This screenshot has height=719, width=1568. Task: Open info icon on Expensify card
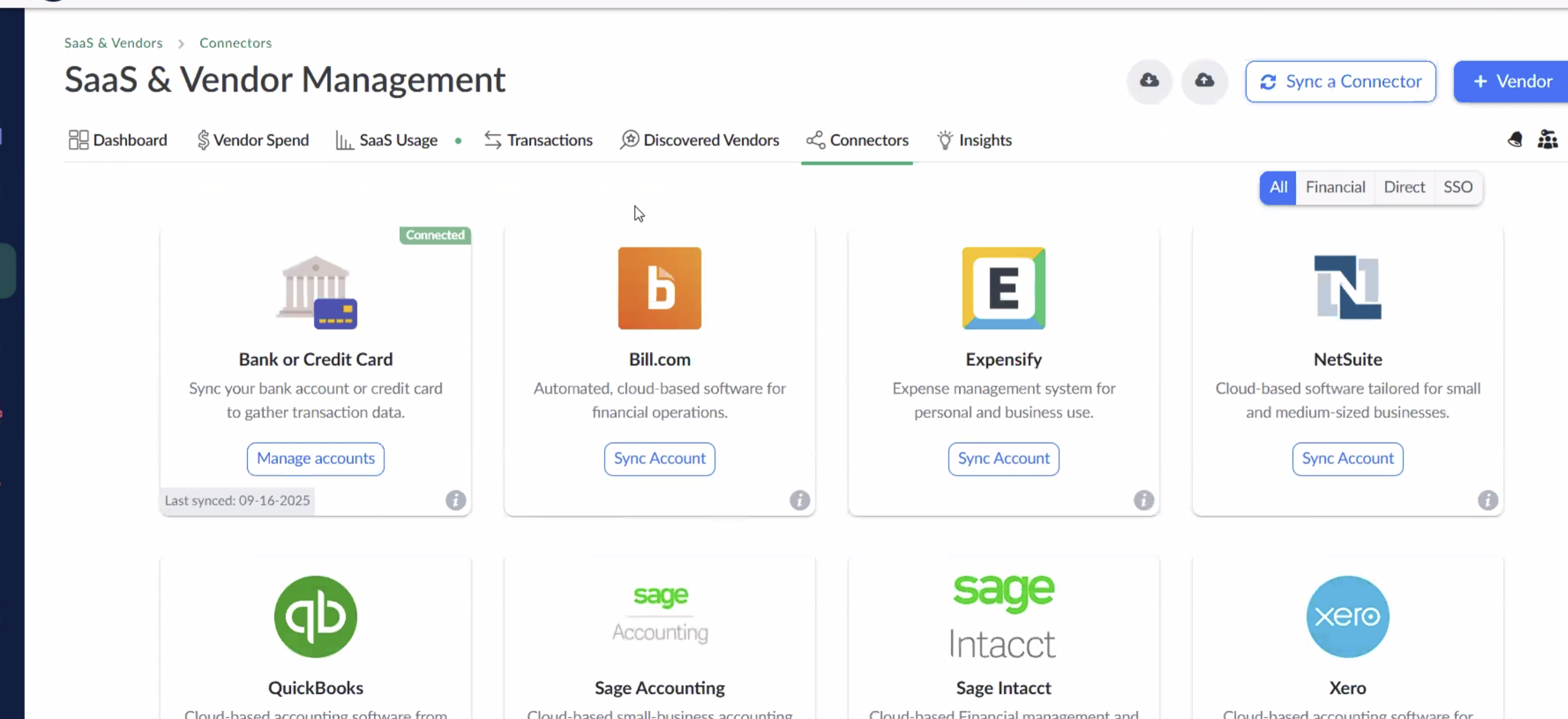click(x=1143, y=500)
